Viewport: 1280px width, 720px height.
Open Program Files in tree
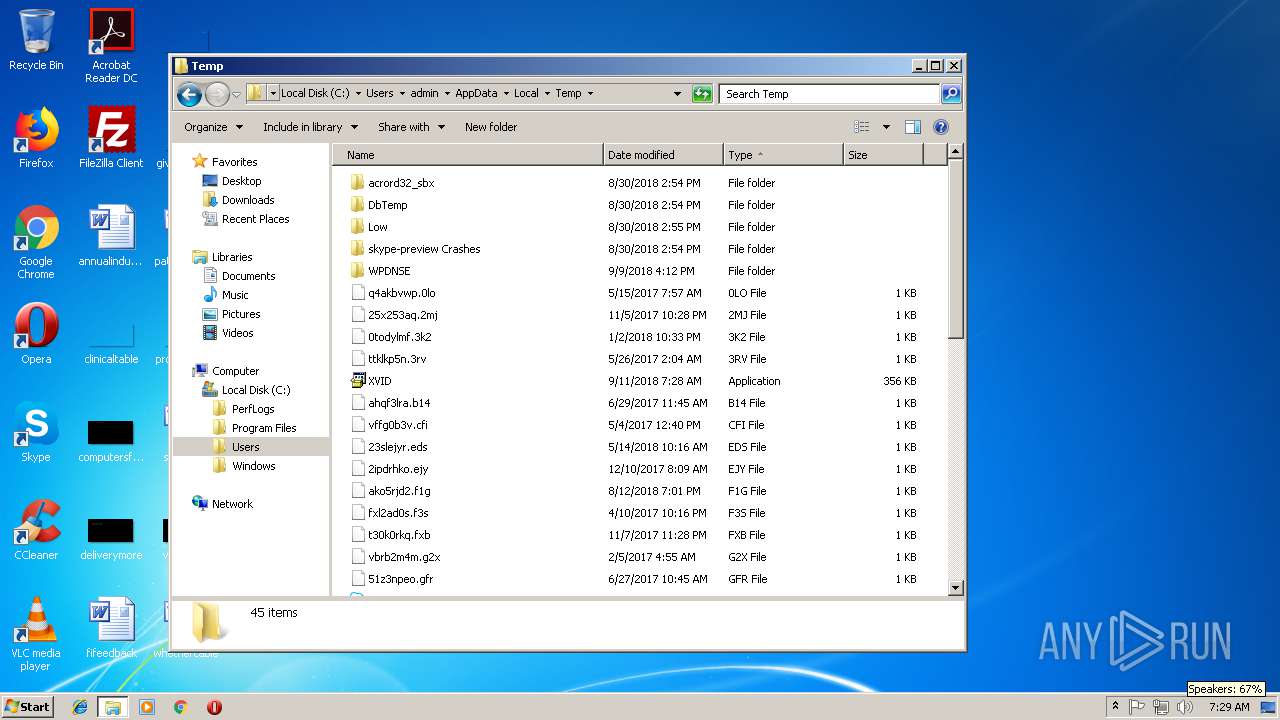[264, 428]
